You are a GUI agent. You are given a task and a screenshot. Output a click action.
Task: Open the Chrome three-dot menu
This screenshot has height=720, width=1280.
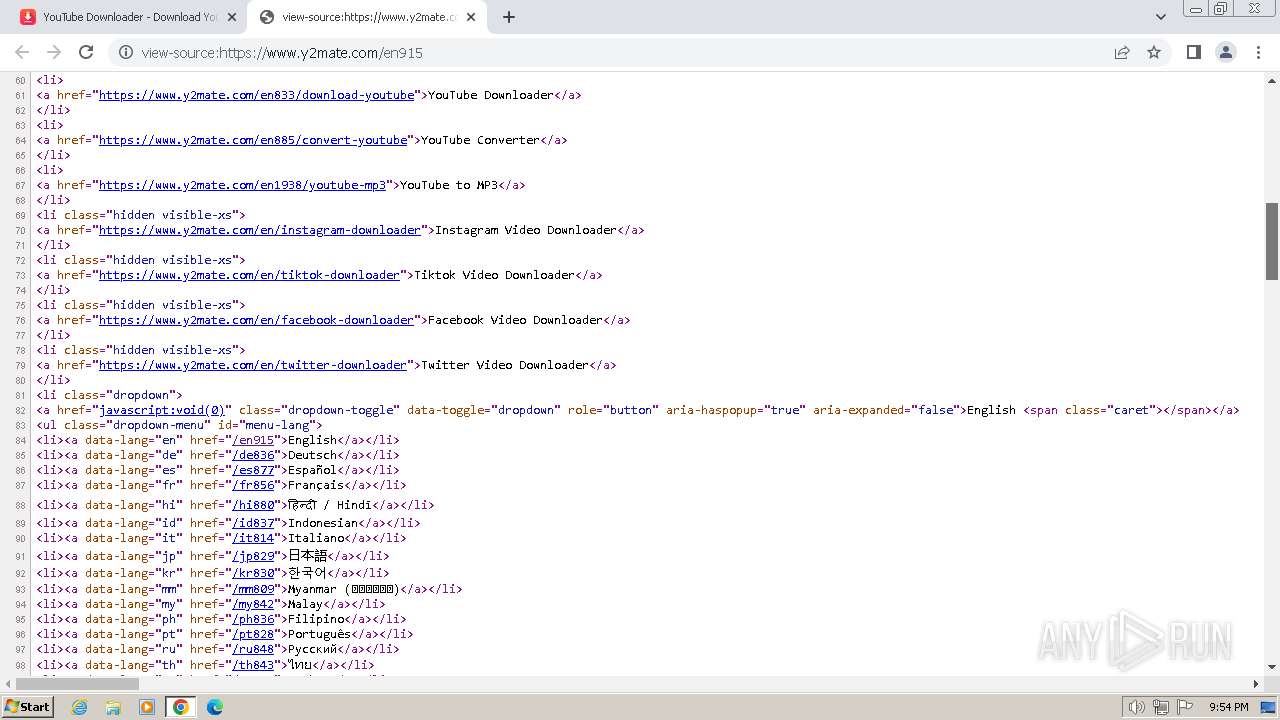1258,52
